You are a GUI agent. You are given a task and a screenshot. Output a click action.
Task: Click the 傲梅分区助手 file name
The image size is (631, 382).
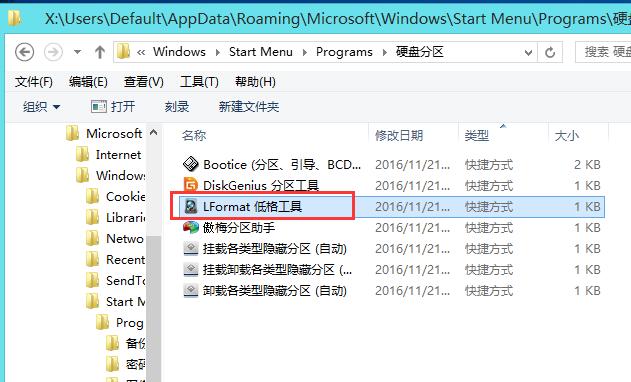239,228
